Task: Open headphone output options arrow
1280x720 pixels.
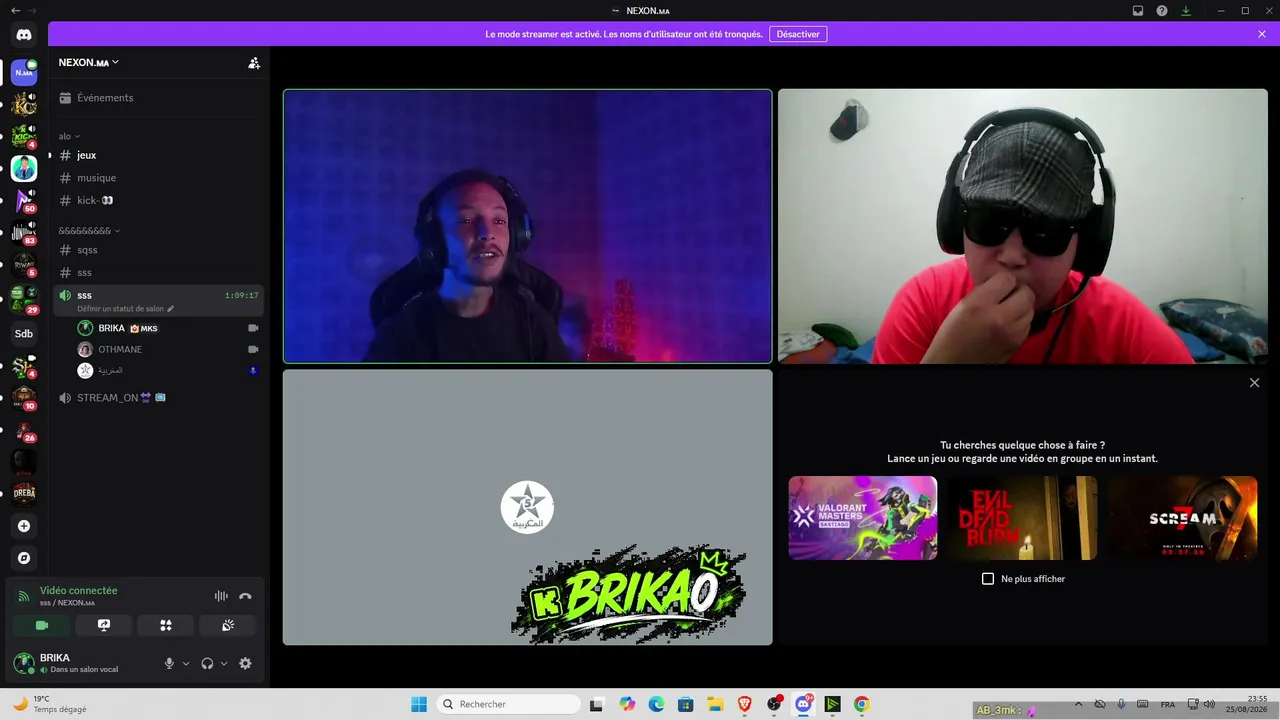Action: pos(223,664)
